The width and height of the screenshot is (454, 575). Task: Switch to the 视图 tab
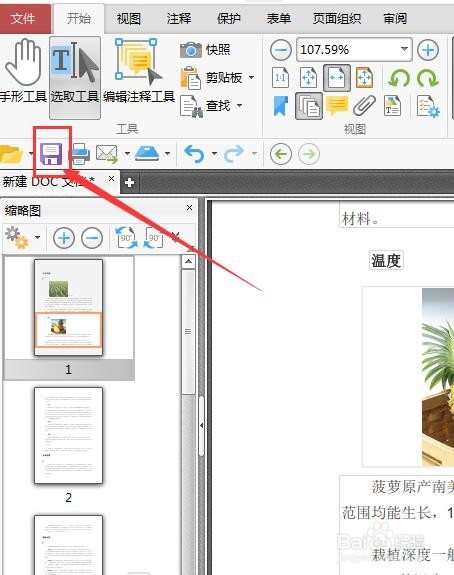[x=129, y=18]
